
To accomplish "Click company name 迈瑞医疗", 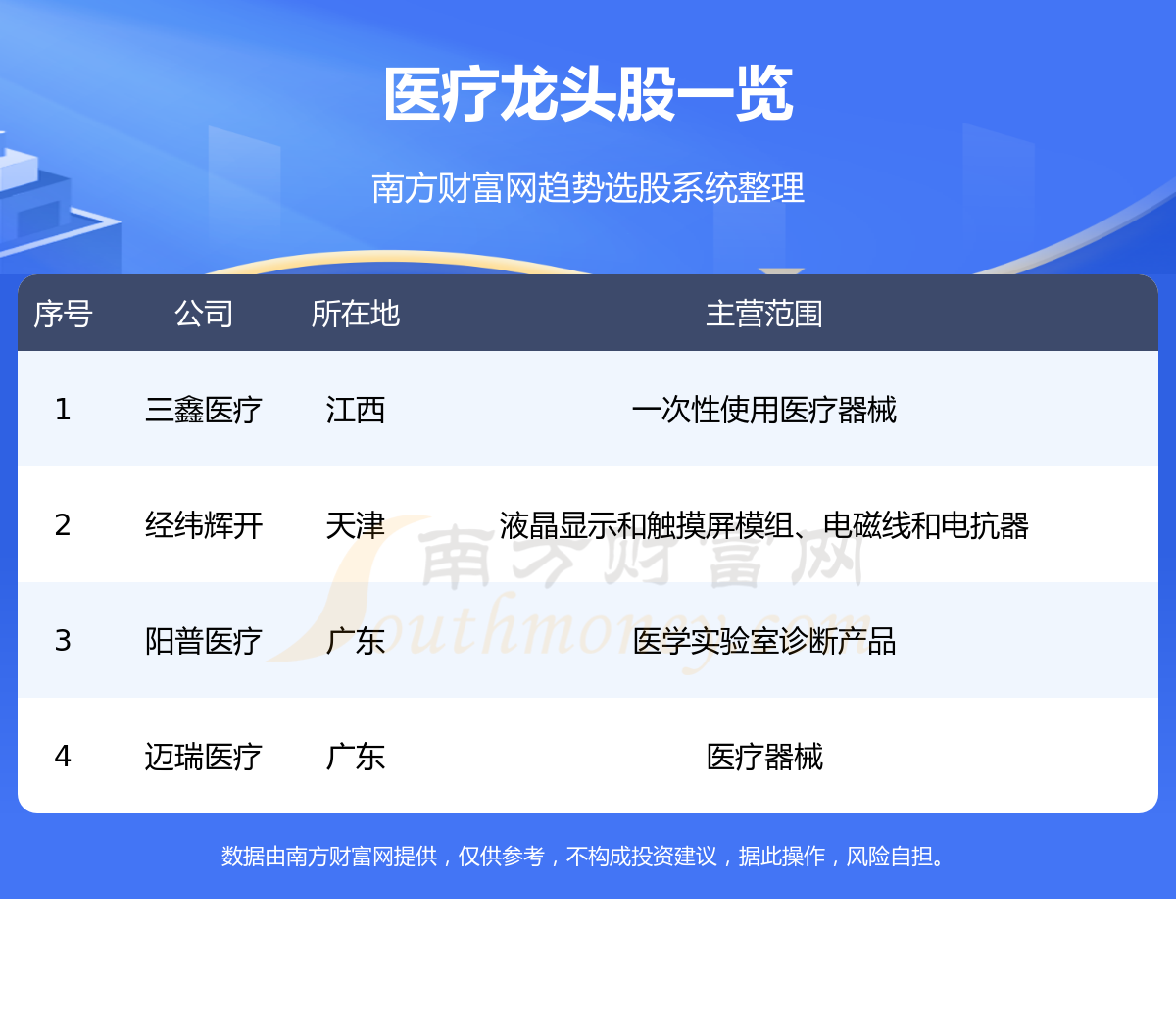I will tap(204, 757).
